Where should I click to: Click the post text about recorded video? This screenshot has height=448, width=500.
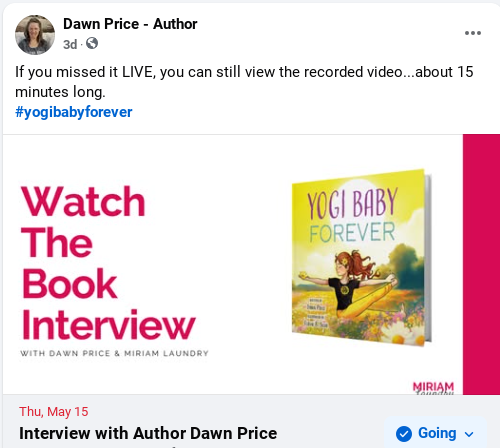(244, 82)
